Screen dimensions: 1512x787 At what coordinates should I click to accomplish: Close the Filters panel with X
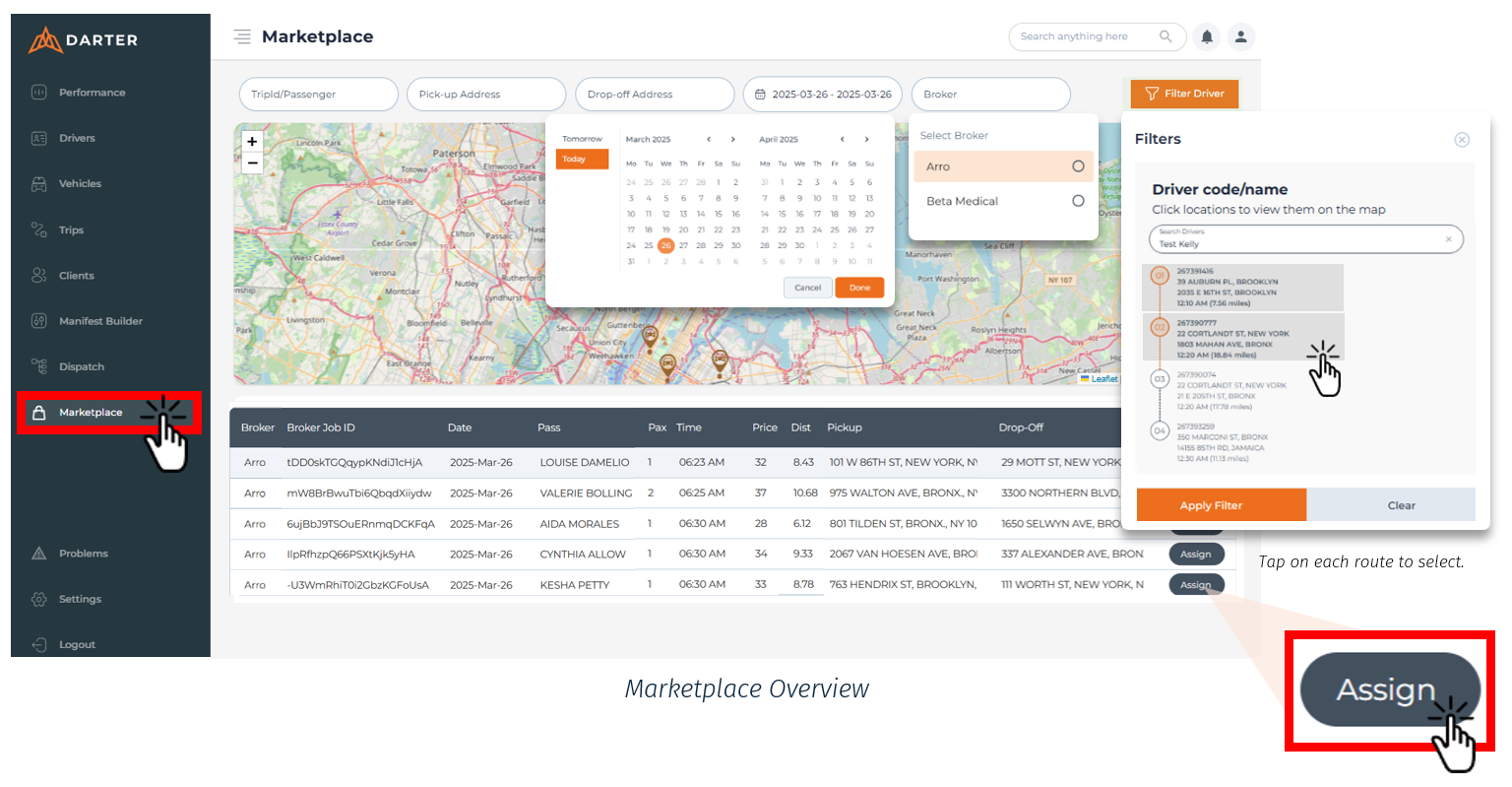(x=1462, y=140)
